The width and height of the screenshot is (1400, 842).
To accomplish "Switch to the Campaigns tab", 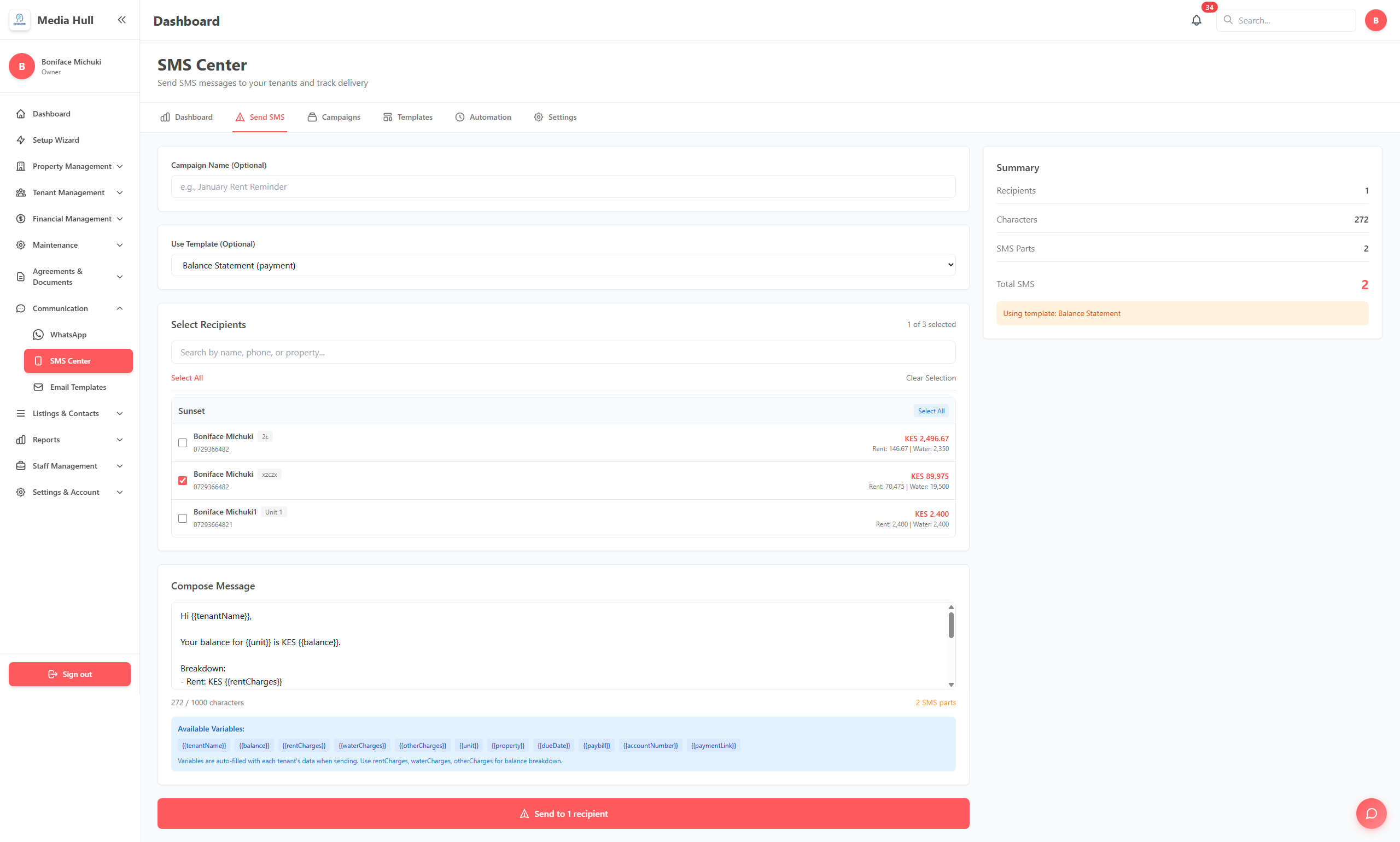I will [x=334, y=117].
